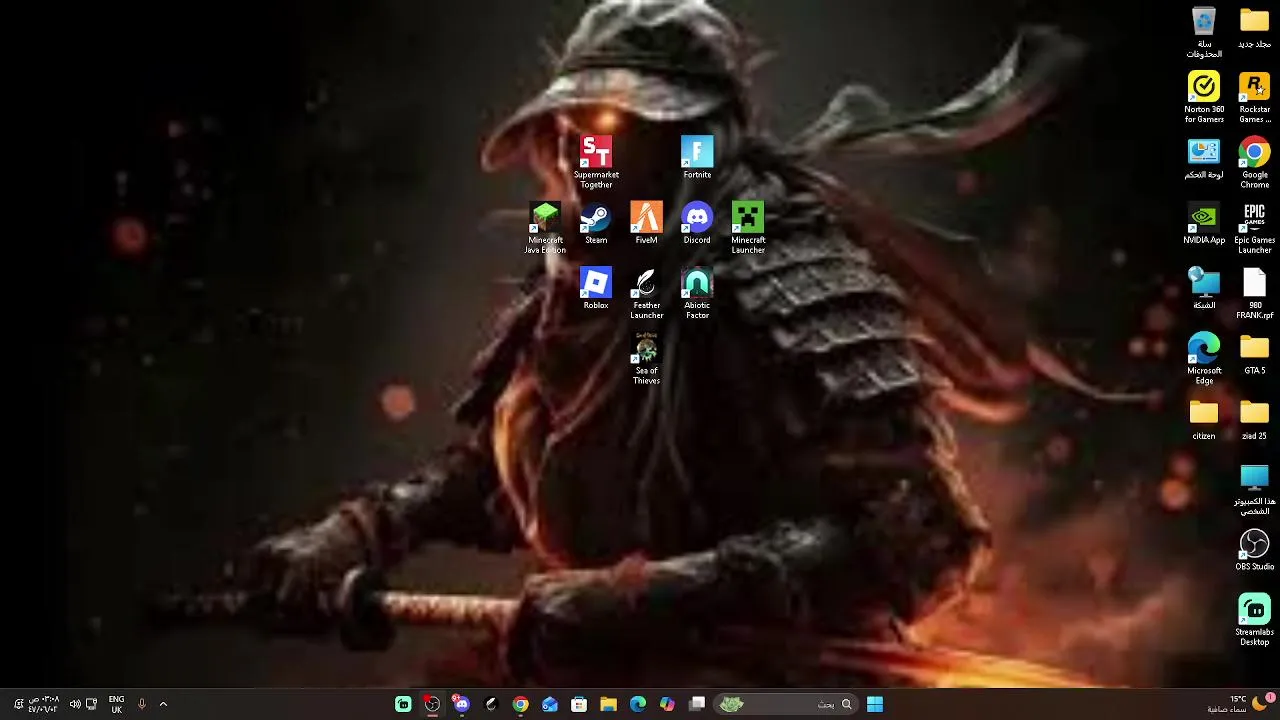Open Microsoft Store from the taskbar
This screenshot has height=720, width=1280.
579,704
